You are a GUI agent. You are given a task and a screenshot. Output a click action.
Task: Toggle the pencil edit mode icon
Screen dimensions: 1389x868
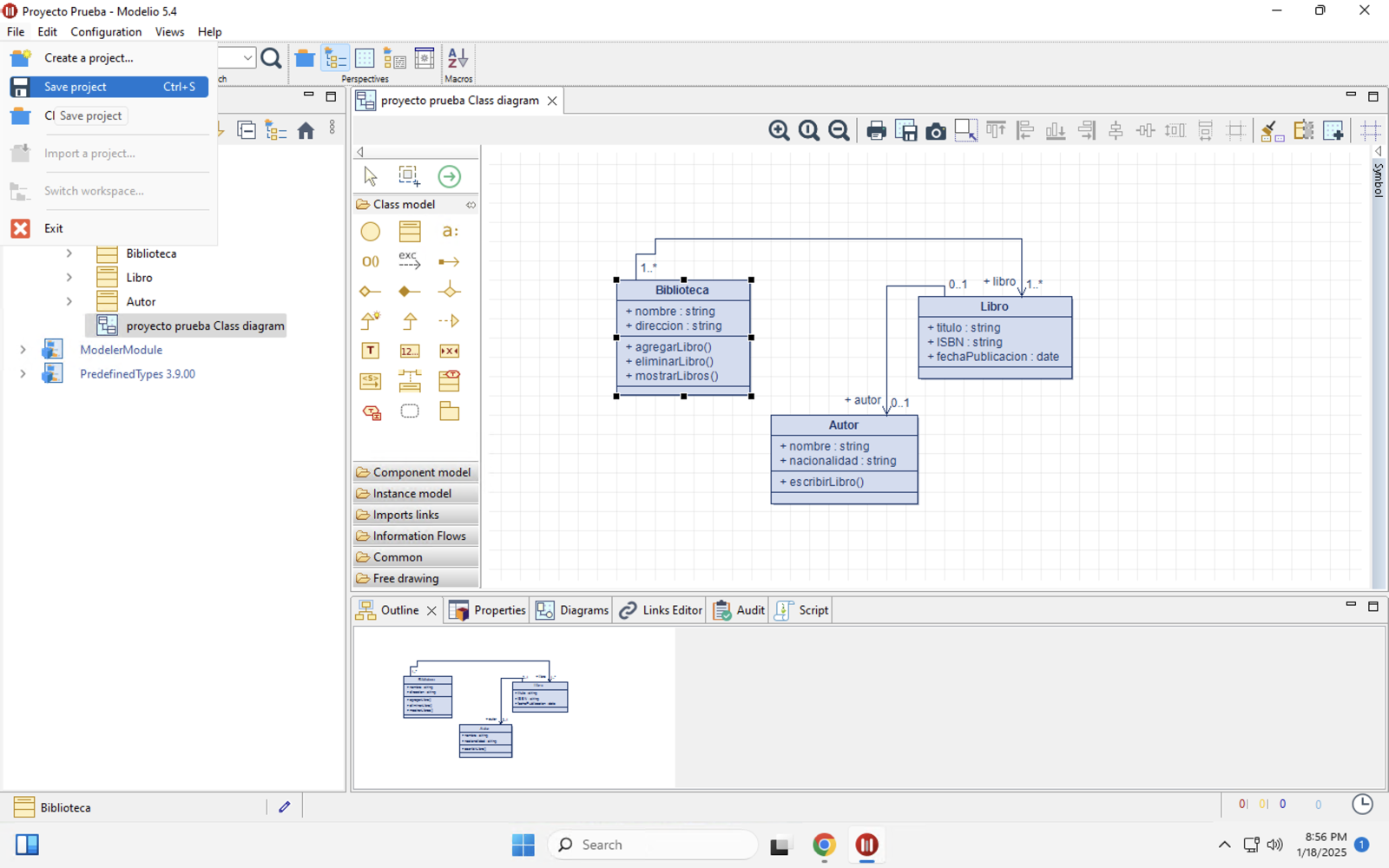(284, 807)
